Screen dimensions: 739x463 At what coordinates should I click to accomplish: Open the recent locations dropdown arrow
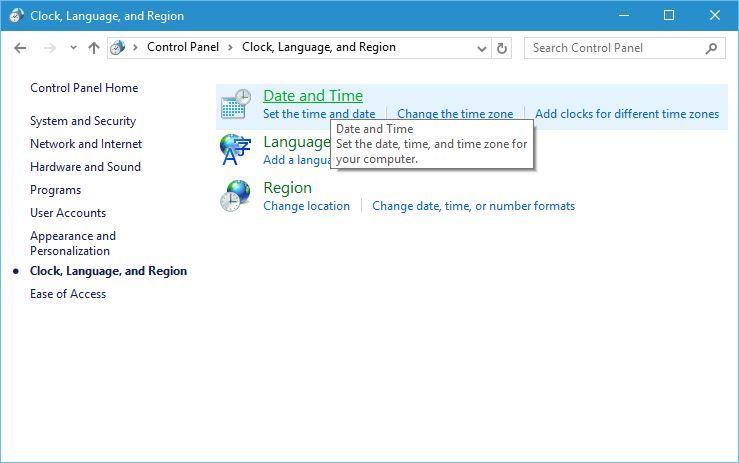coord(74,48)
